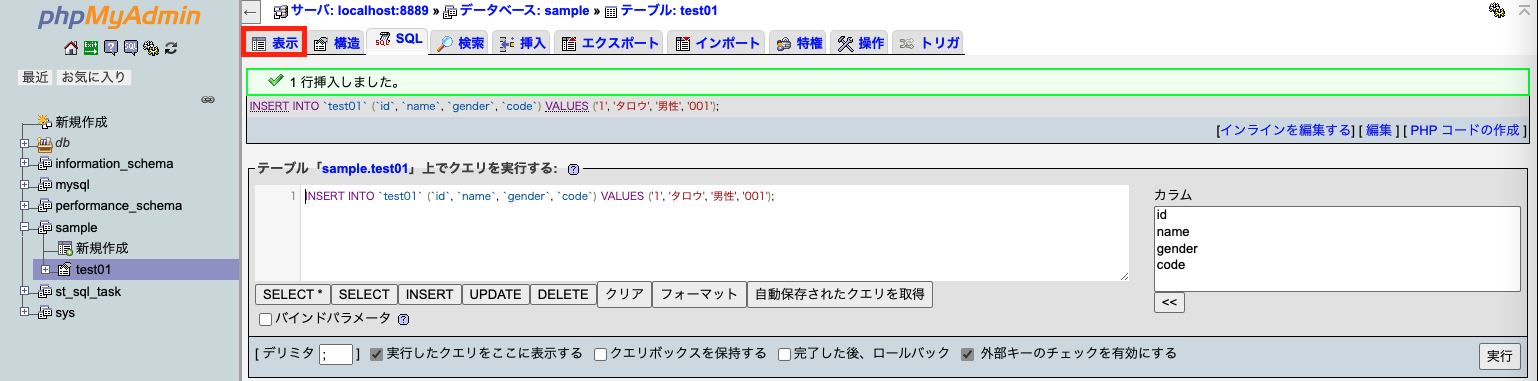
Task: Click the green exit logout icon
Action: point(91,47)
